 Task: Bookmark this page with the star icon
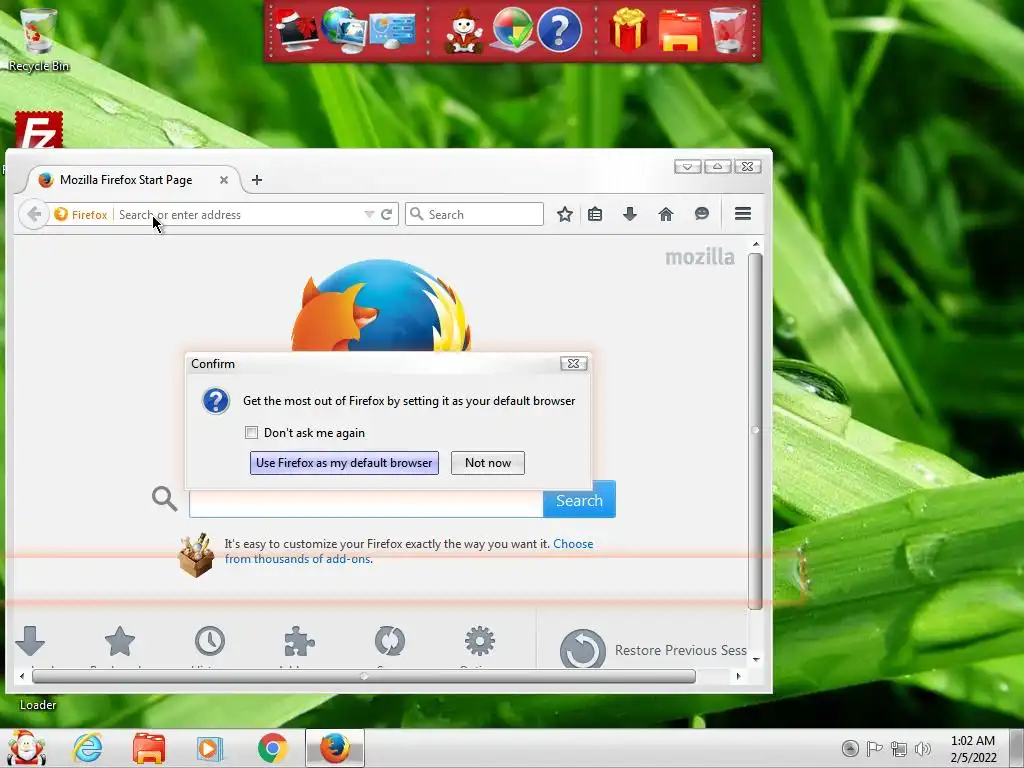tap(565, 214)
